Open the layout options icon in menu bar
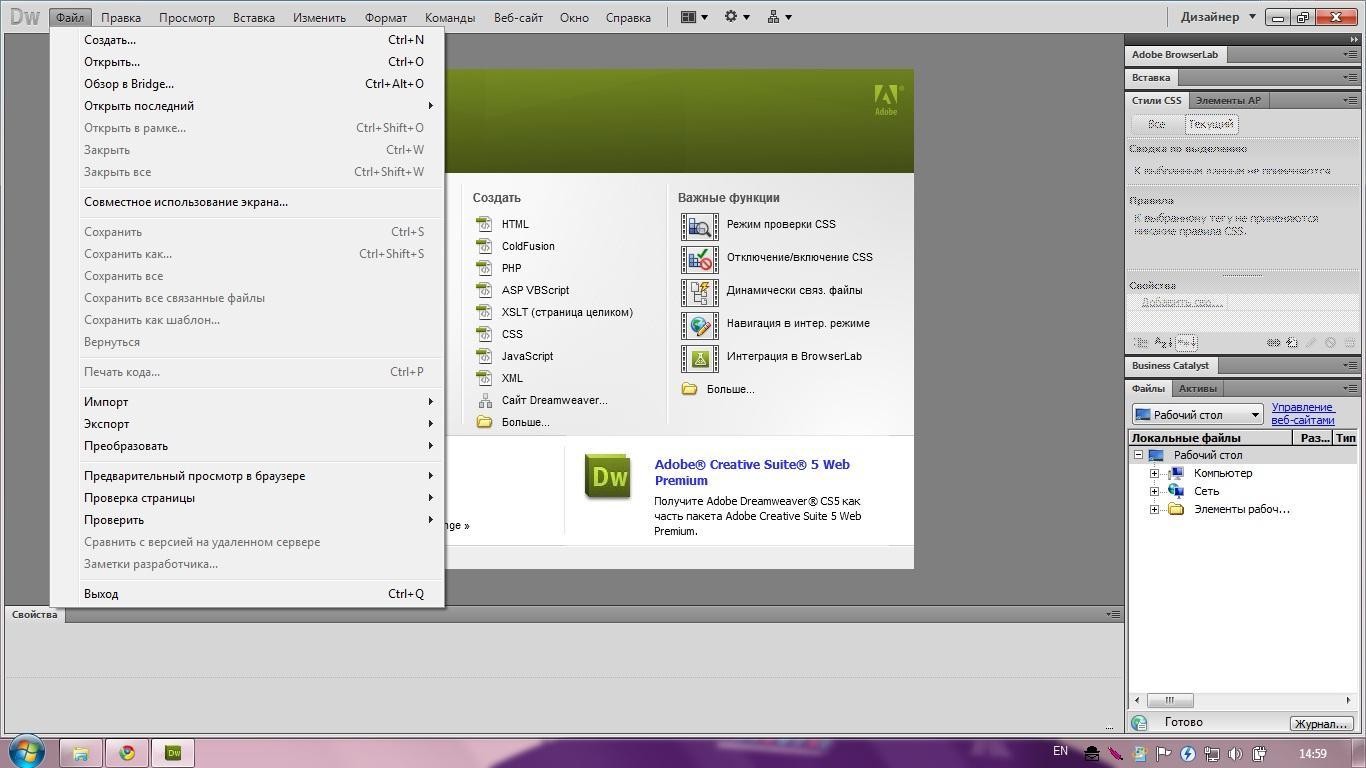 point(693,17)
